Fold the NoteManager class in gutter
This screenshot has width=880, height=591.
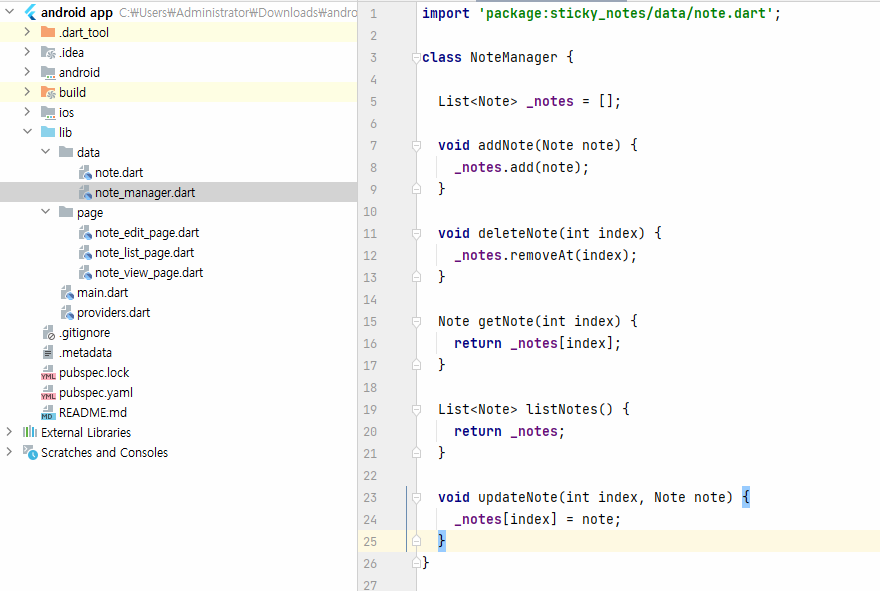tap(417, 58)
